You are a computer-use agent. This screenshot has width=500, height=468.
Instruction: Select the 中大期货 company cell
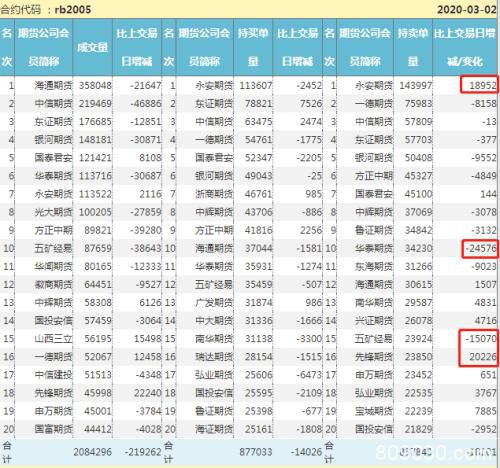click(214, 320)
